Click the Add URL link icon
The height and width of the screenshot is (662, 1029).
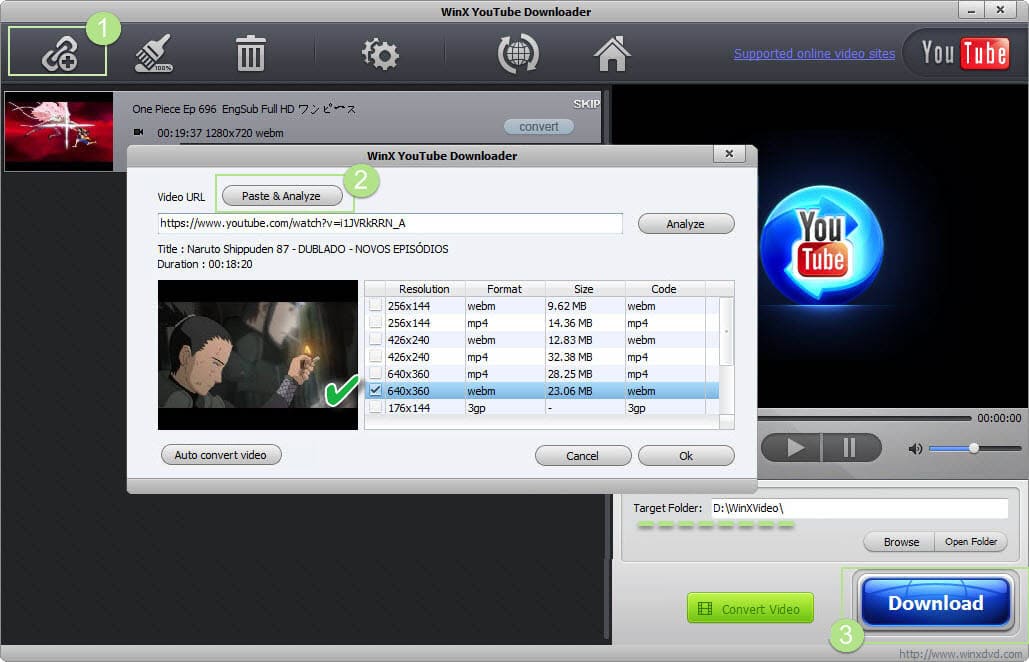58,52
